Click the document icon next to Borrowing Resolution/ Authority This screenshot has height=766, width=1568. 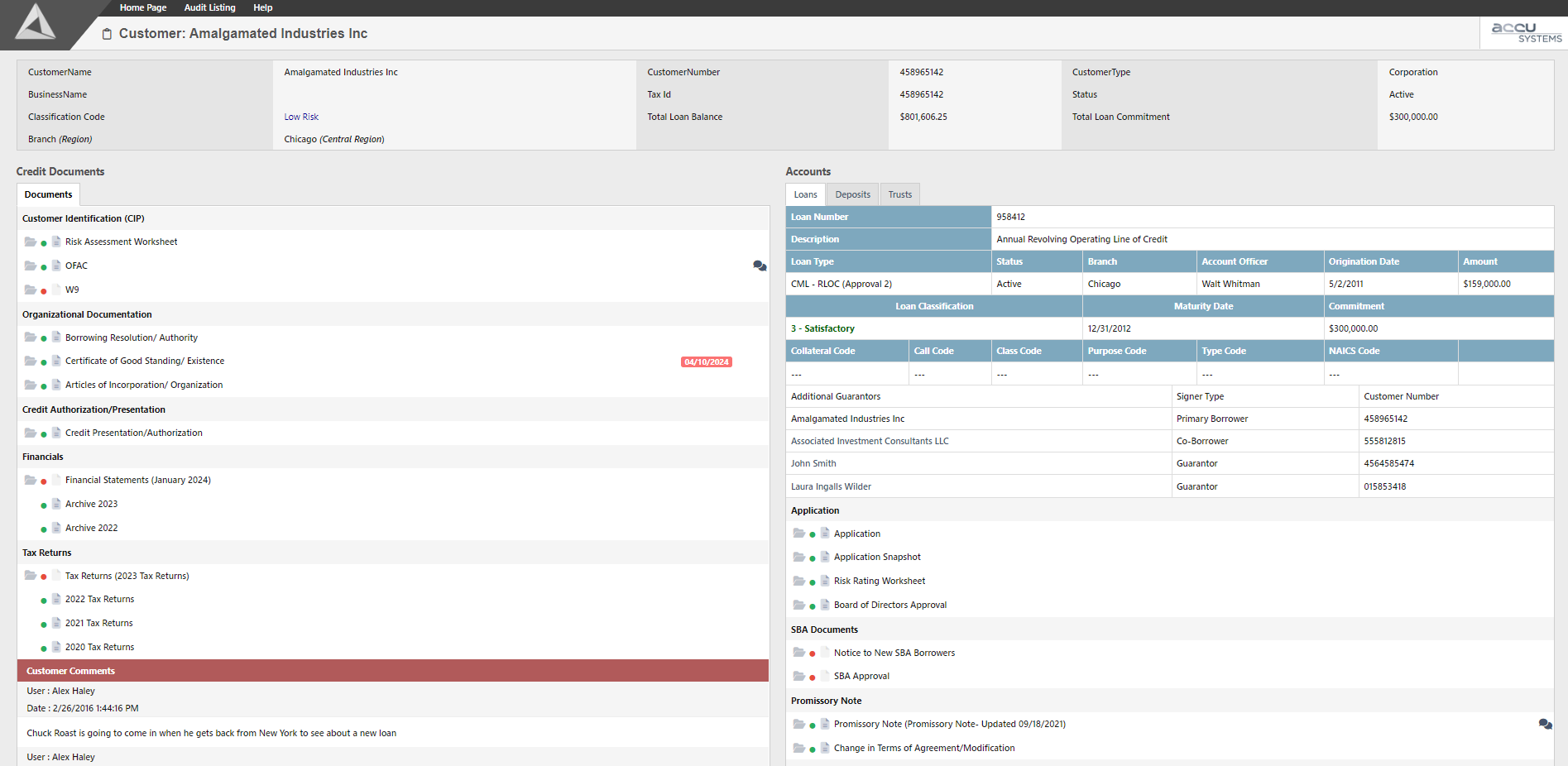pos(56,338)
